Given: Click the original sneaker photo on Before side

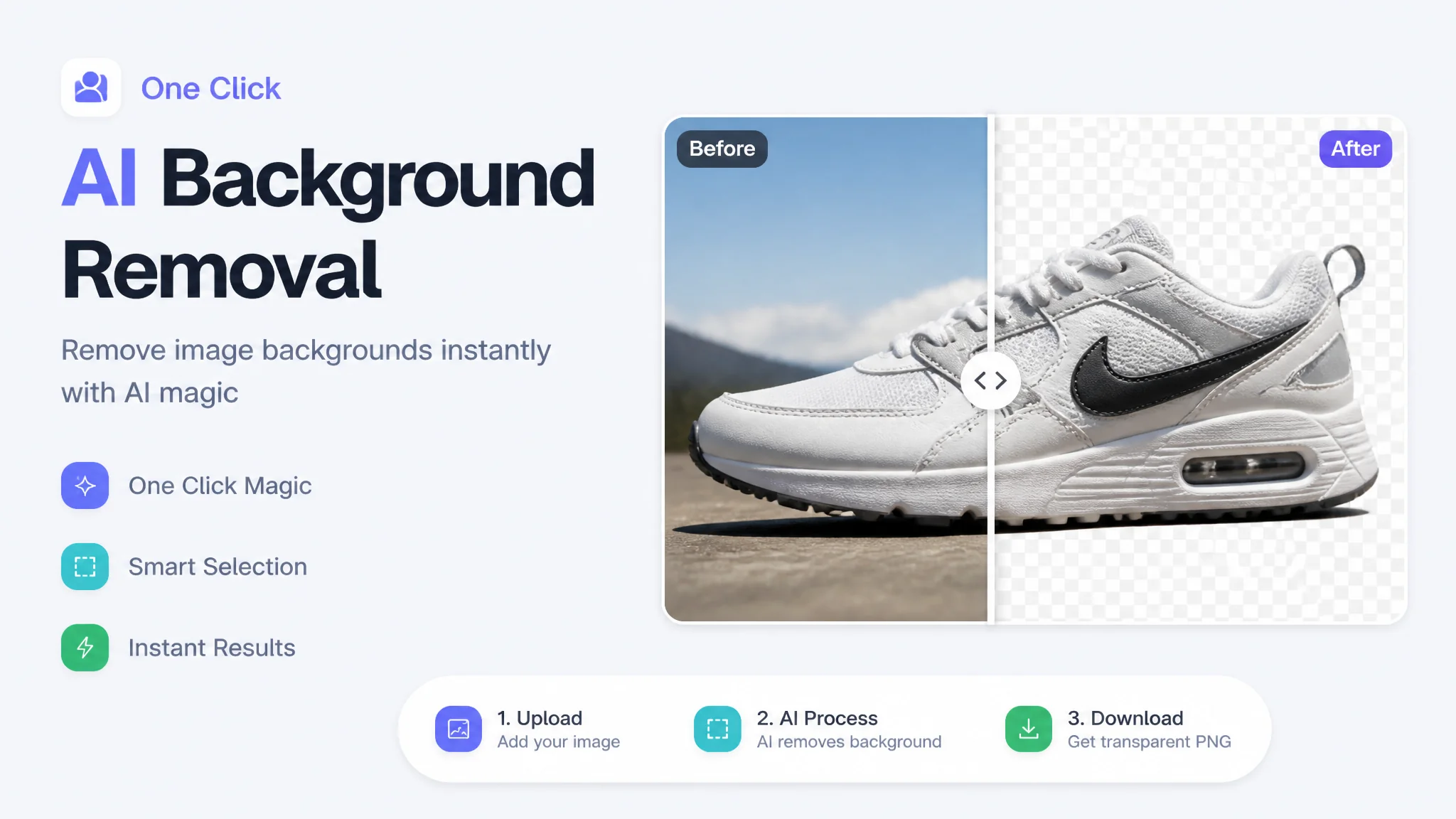Looking at the screenshot, I should pyautogui.click(x=825, y=370).
